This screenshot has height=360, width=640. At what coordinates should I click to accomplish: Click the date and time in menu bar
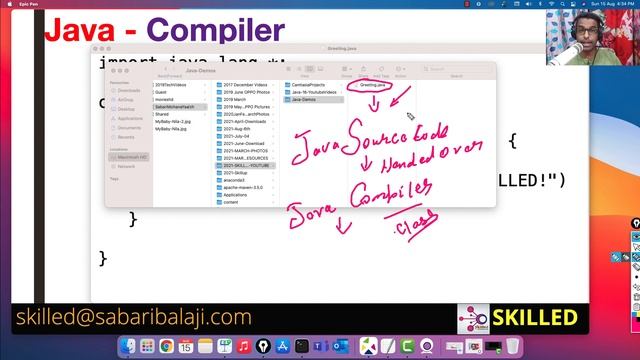[612, 4]
